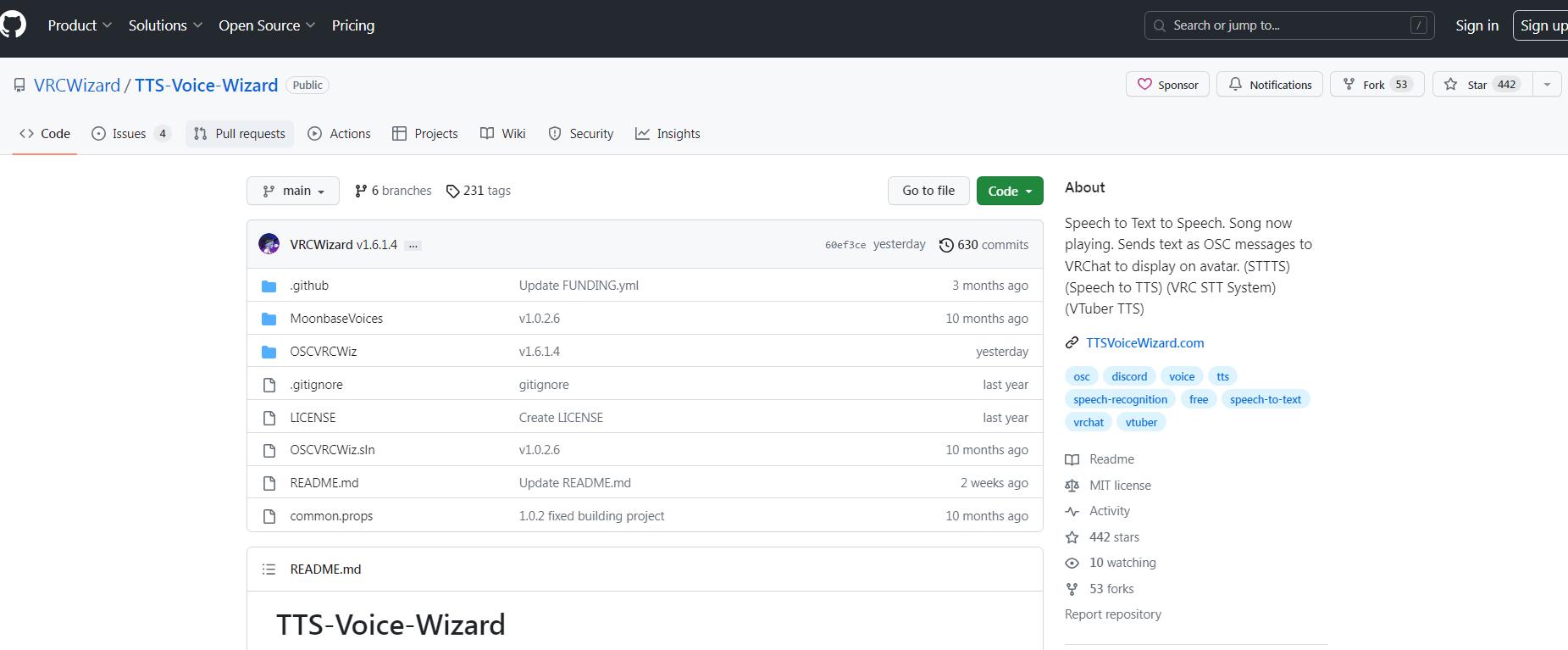Click the heart Sponsor button
Image resolution: width=1568 pixels, height=650 pixels.
pyautogui.click(x=1167, y=85)
